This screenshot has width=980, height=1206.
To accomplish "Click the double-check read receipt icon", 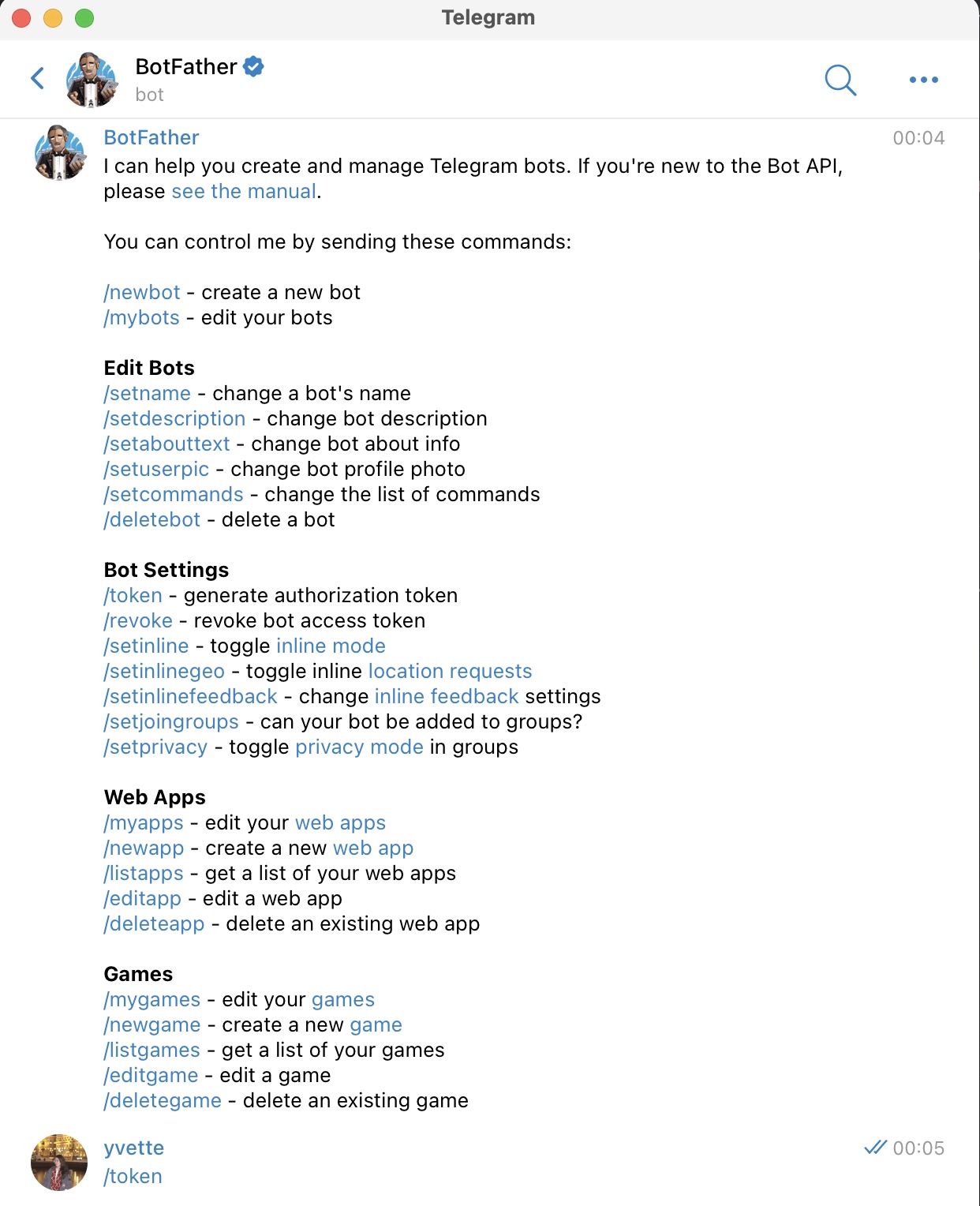I will point(875,1148).
